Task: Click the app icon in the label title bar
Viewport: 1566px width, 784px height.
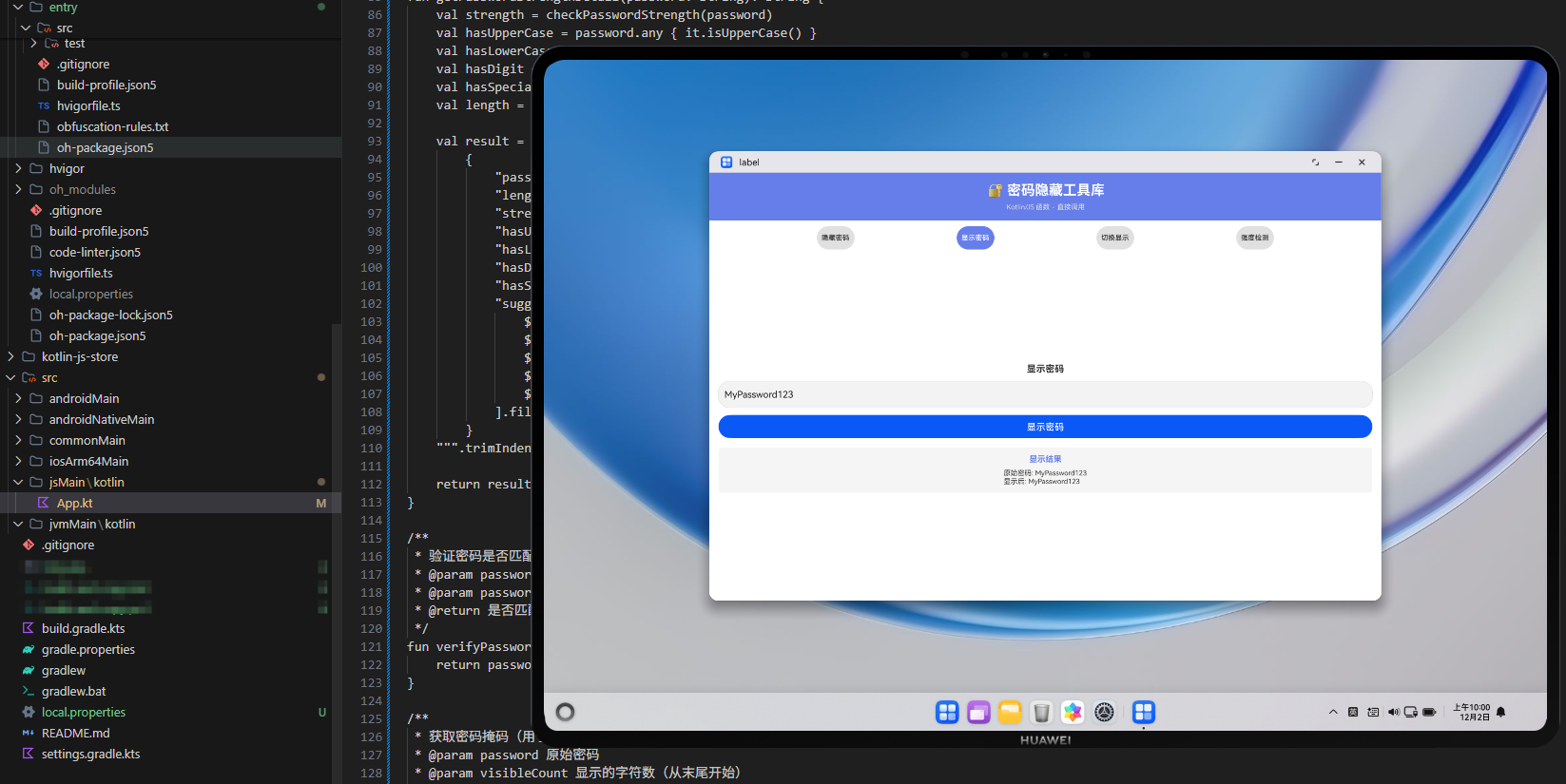Action: 726,163
